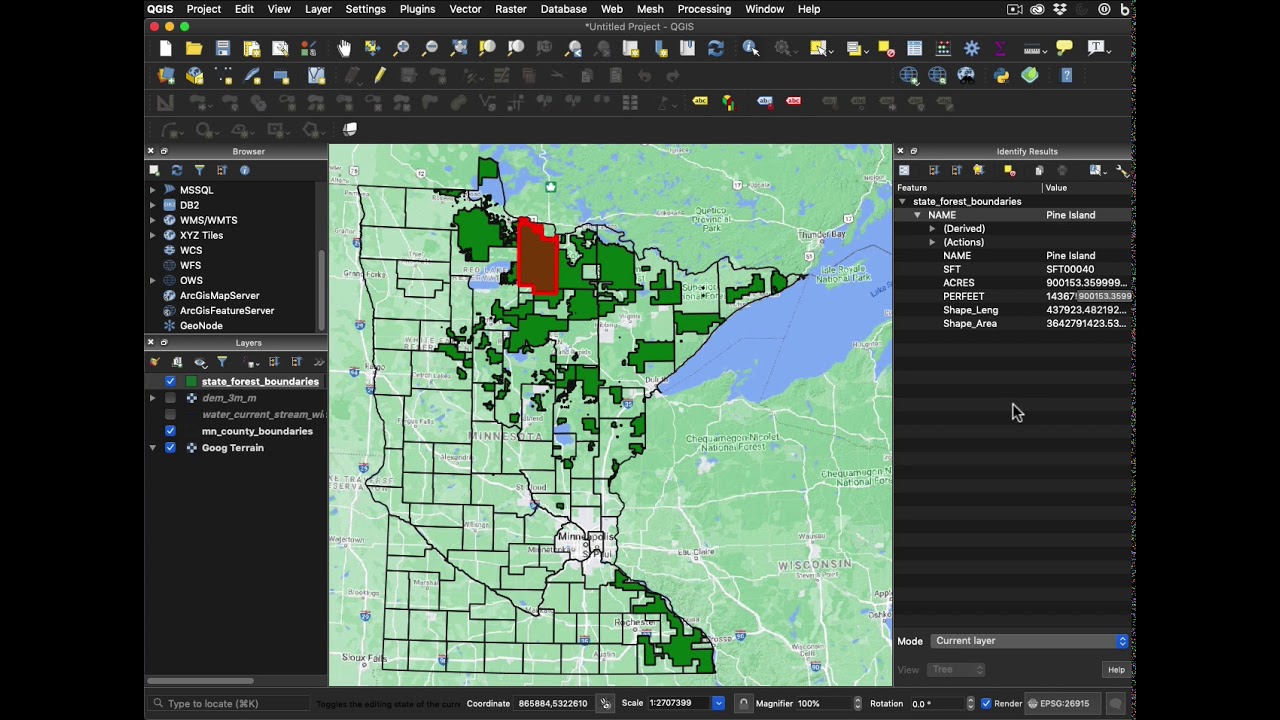
Task: Open the Project menu
Action: pyautogui.click(x=203, y=9)
